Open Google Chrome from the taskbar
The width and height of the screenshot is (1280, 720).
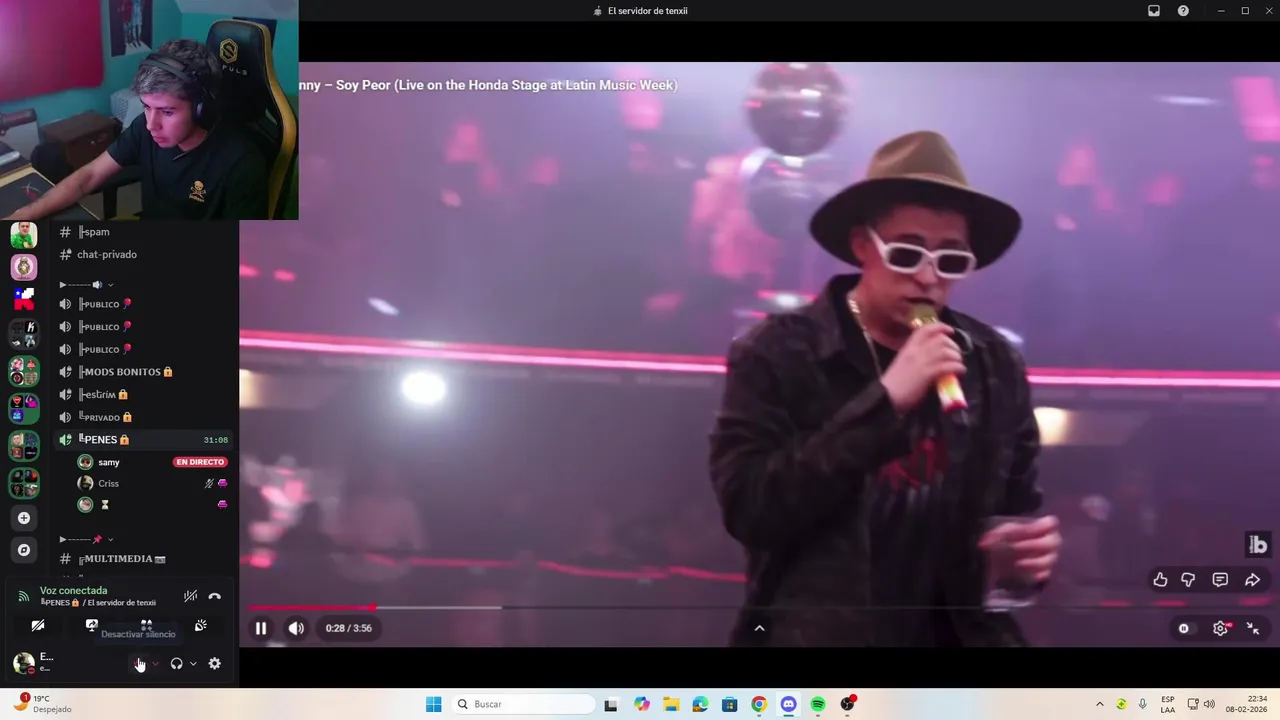click(759, 704)
